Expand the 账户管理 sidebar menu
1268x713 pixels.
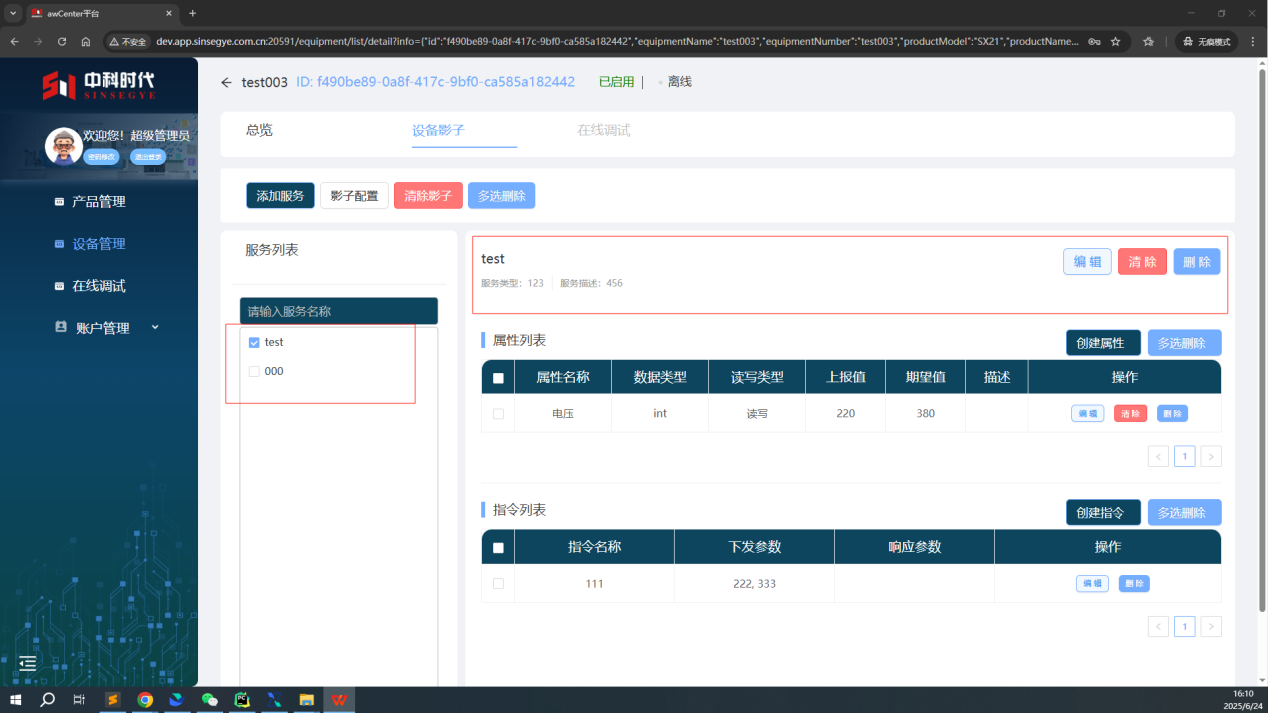[103, 328]
